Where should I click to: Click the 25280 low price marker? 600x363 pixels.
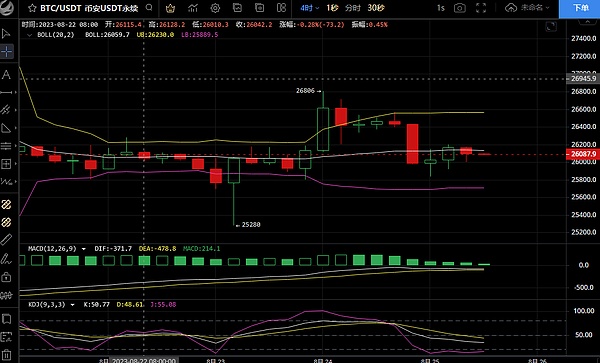coord(251,225)
